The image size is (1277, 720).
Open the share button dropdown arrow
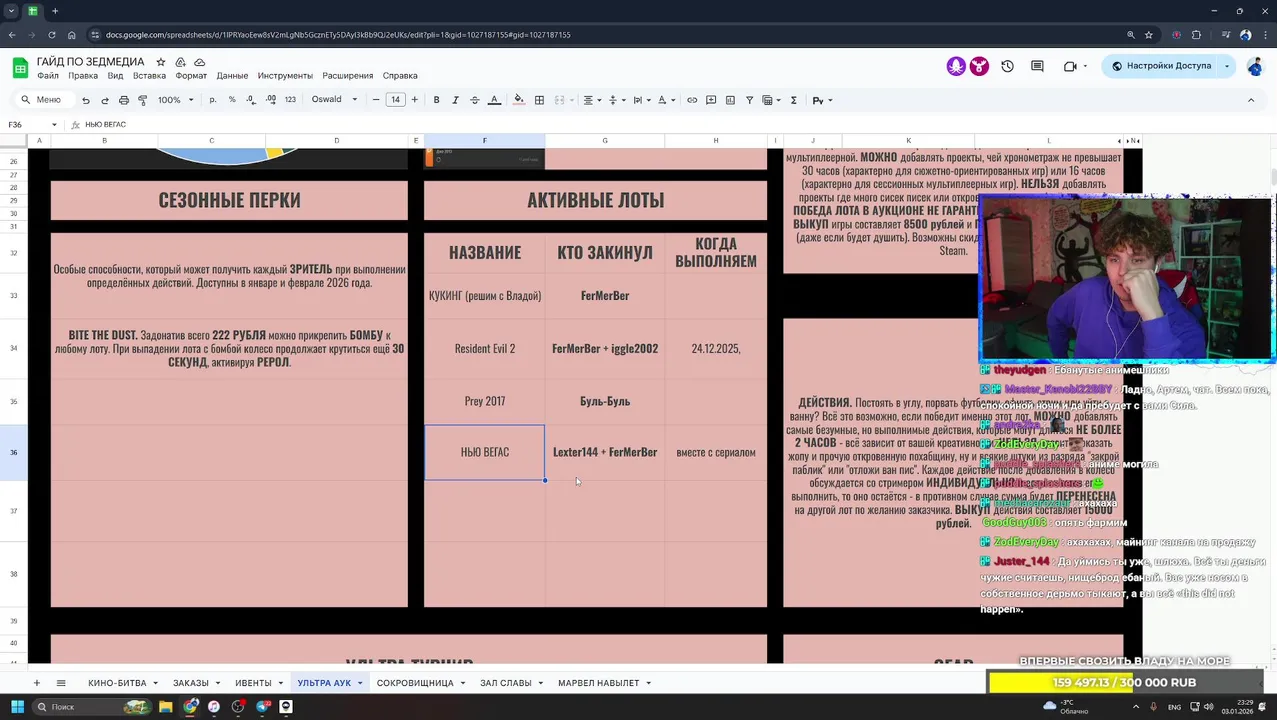tap(1227, 66)
